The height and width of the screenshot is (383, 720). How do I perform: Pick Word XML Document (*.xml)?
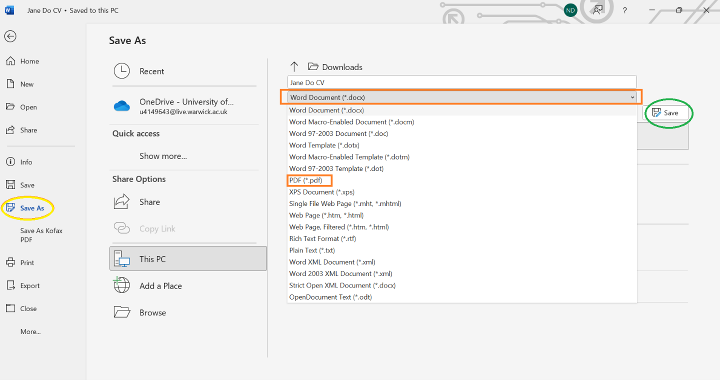[x=332, y=262]
